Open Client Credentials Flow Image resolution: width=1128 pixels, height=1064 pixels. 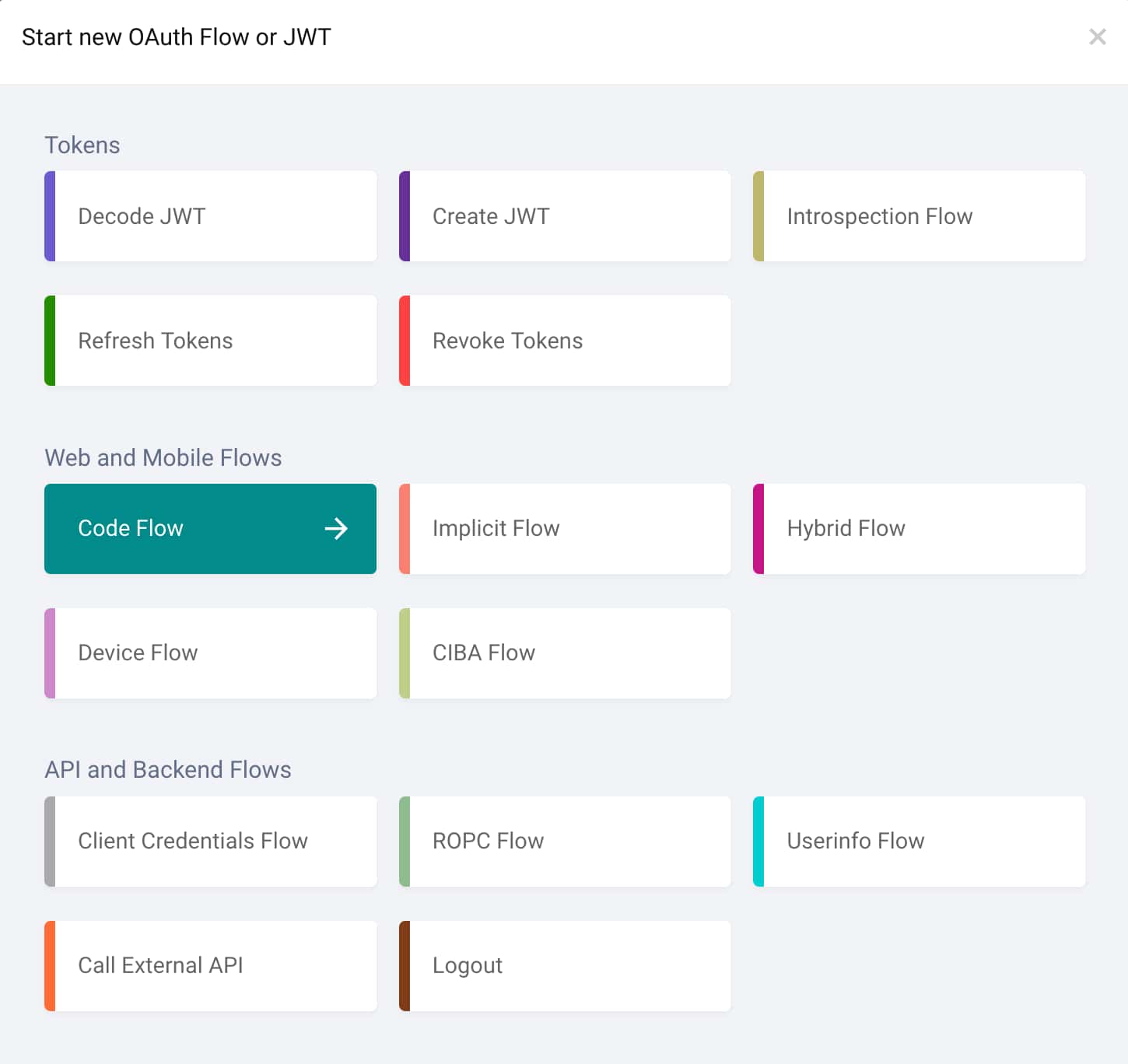point(210,842)
